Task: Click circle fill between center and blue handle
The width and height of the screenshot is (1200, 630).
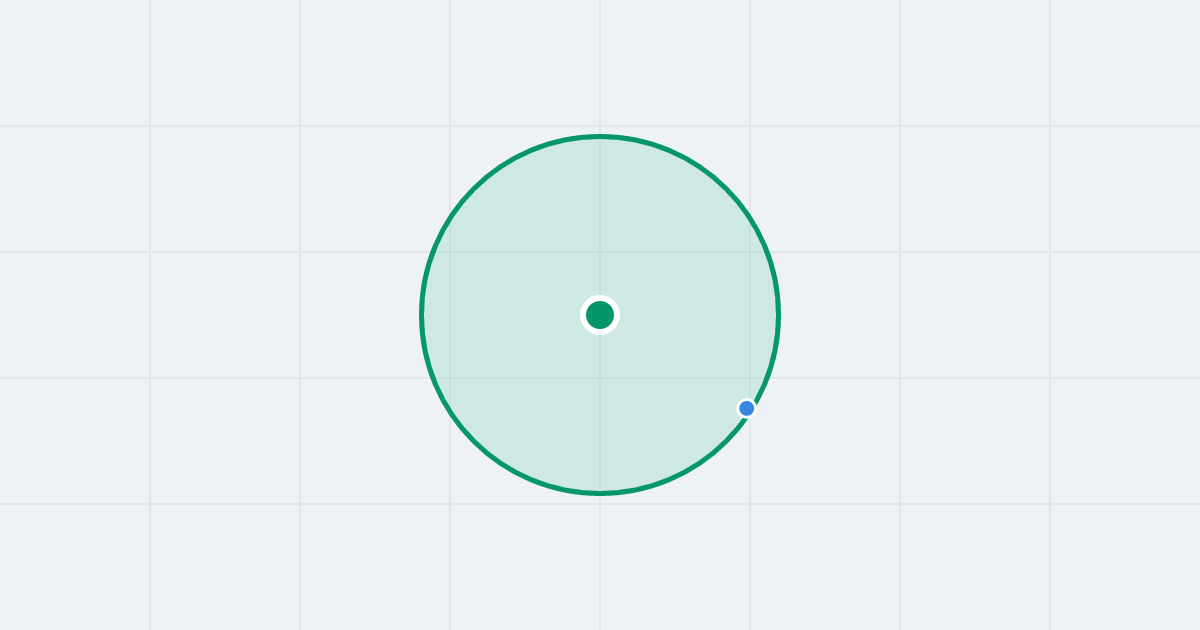Action: click(675, 362)
